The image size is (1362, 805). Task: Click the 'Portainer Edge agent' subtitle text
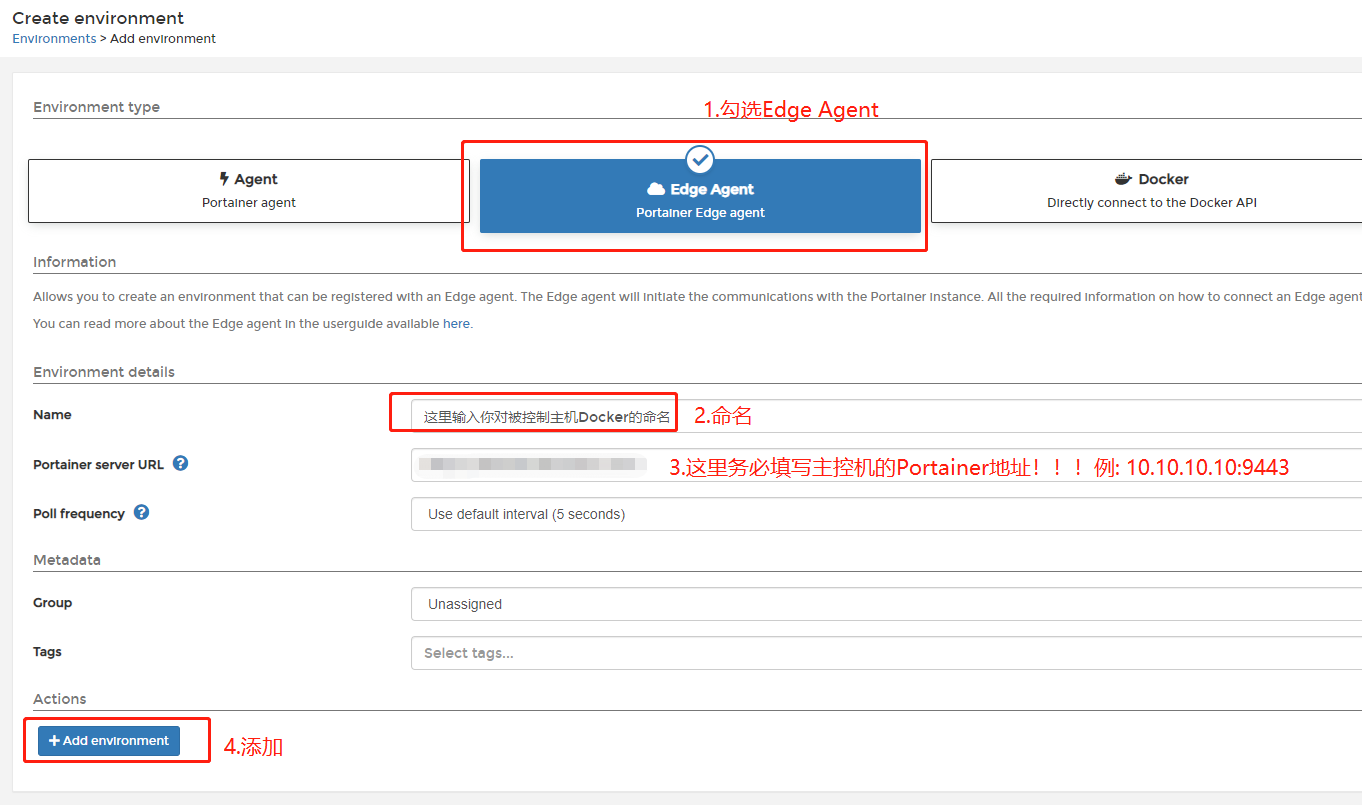click(700, 213)
